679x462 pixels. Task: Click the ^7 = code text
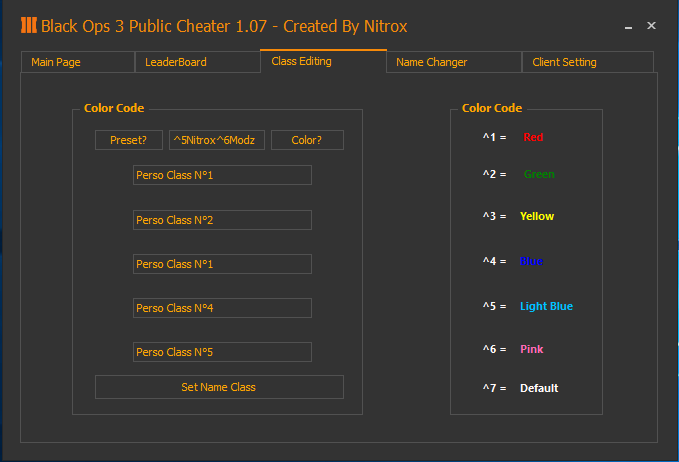click(494, 388)
